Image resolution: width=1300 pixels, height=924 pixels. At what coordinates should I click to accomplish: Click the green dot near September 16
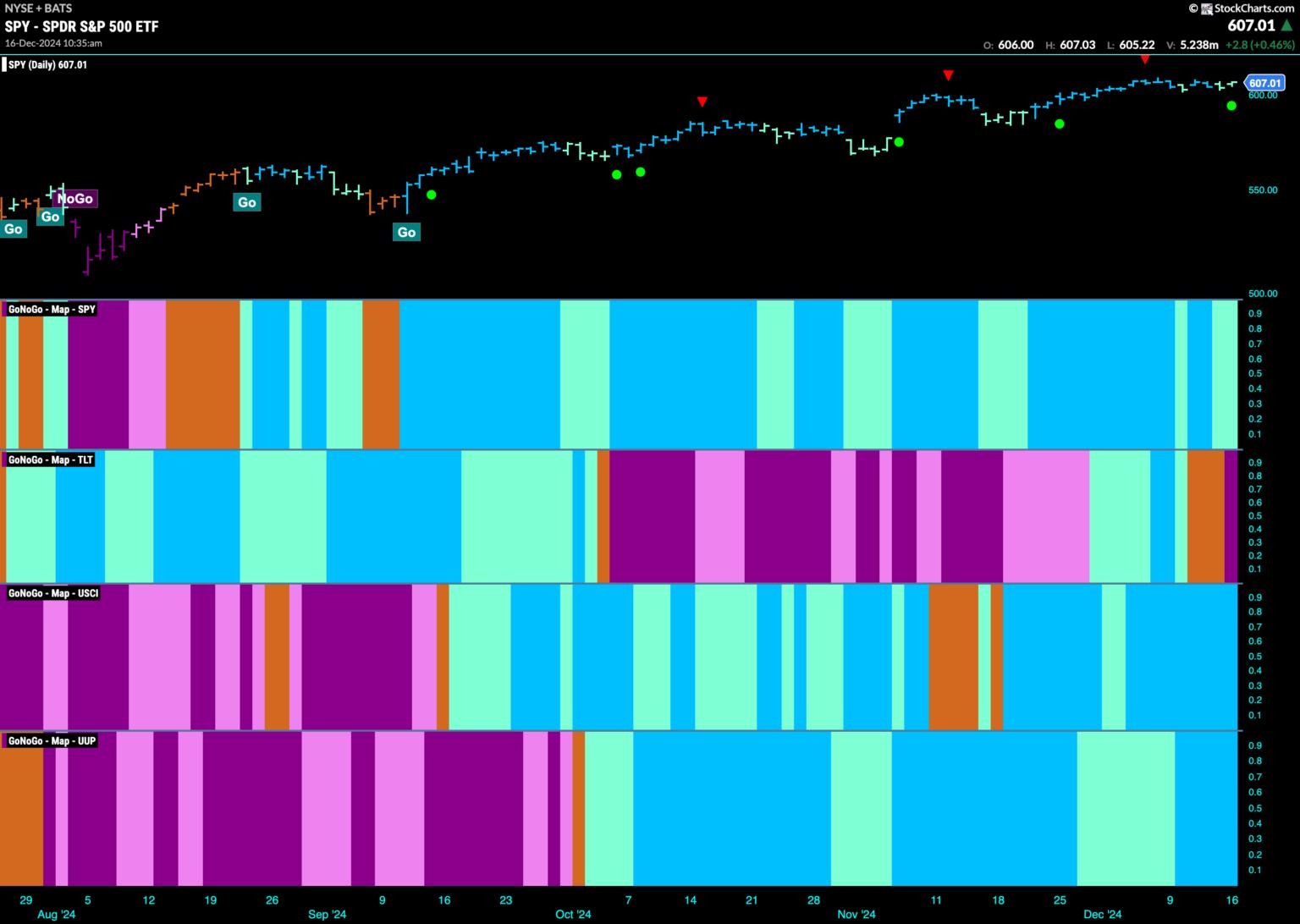coord(432,195)
